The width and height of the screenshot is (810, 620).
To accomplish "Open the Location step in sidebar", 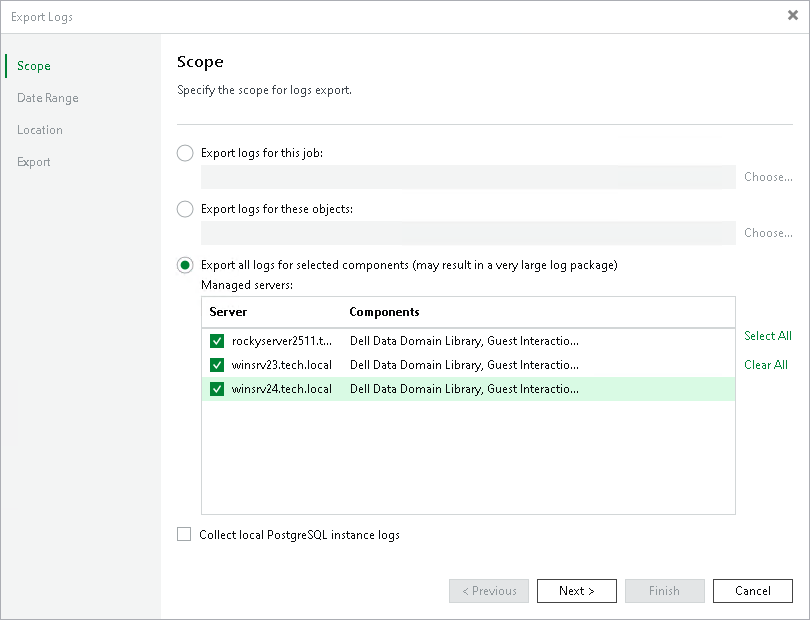I will click(40, 130).
